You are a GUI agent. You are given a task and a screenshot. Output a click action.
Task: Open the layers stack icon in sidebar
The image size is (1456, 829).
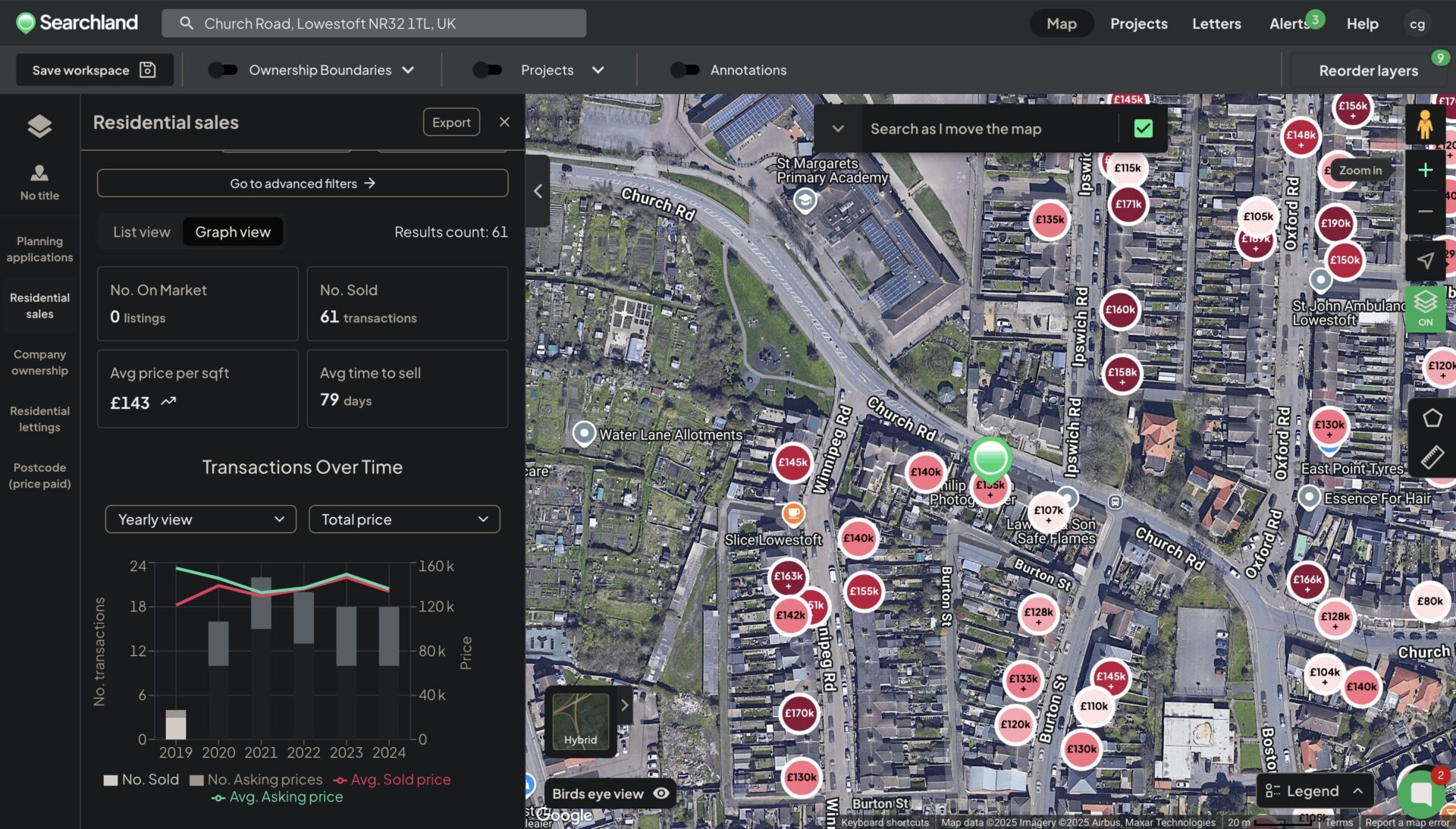[x=39, y=126]
